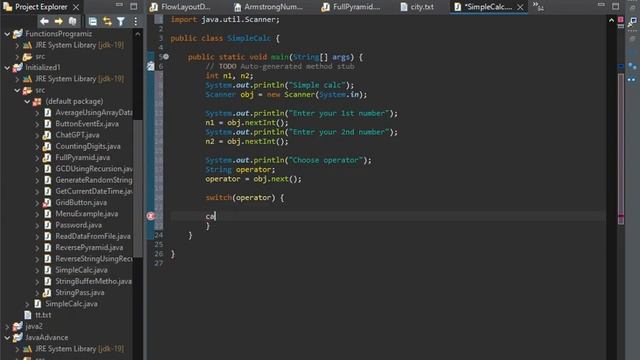Expand the java2 project
The height and width of the screenshot is (360, 640).
(x=7, y=327)
